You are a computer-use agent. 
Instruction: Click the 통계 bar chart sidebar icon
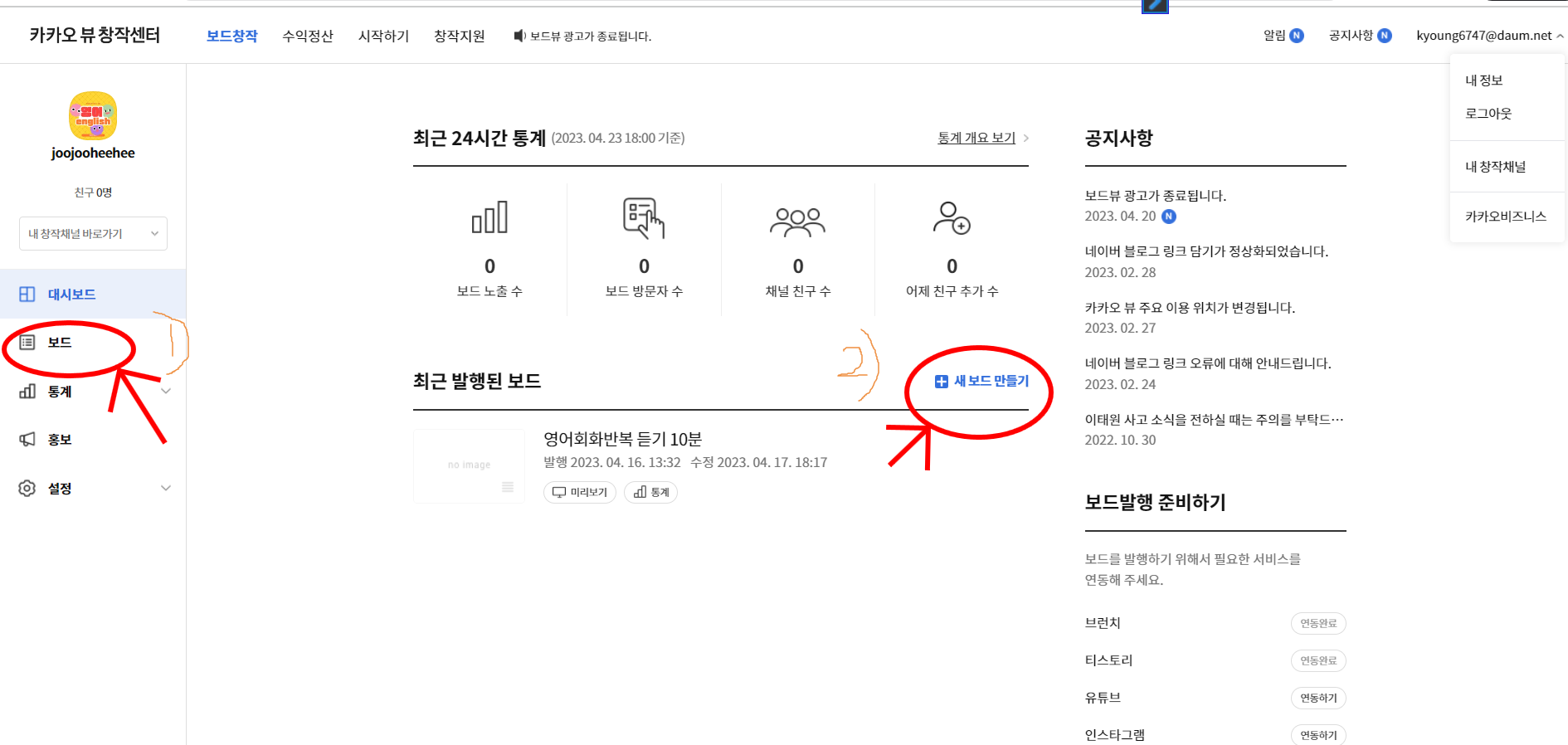click(x=27, y=392)
